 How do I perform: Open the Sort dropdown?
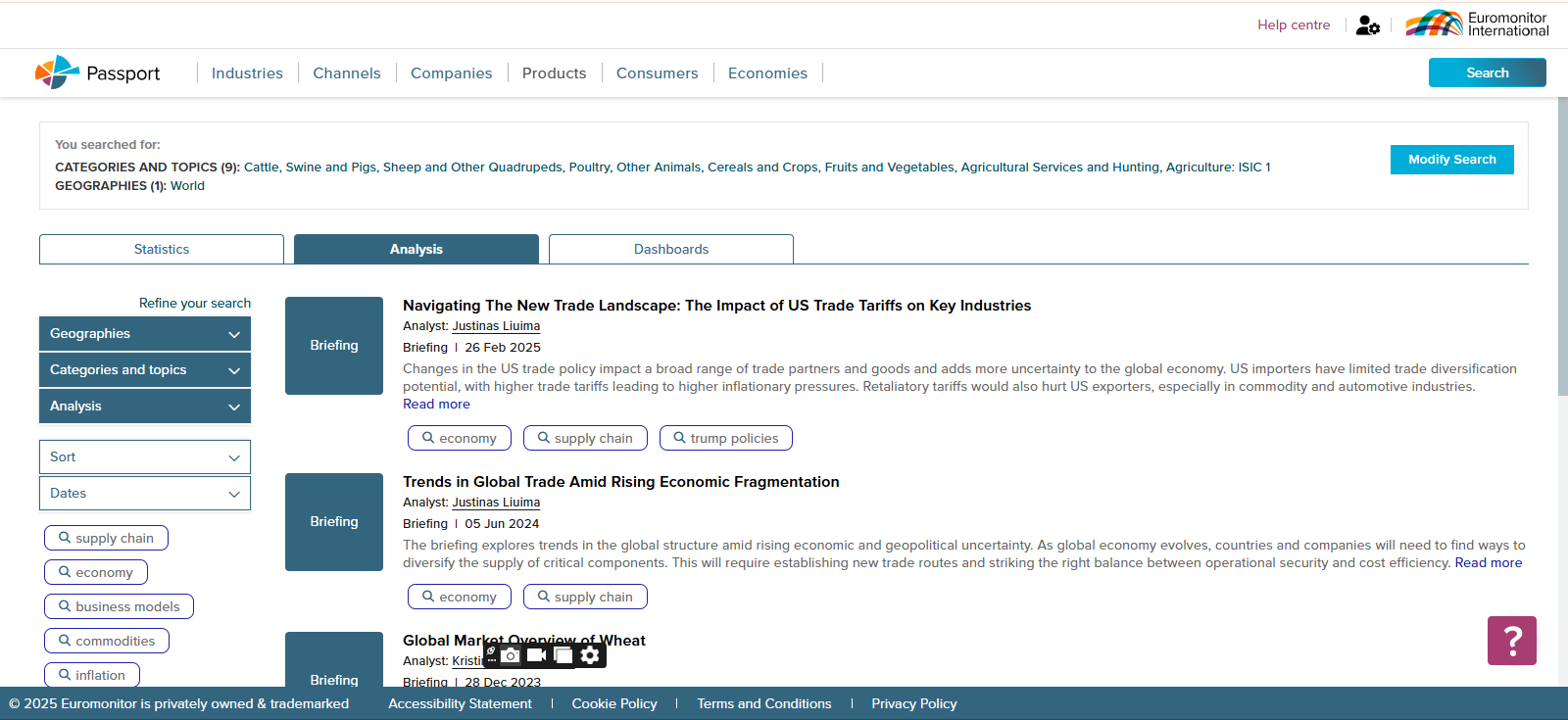pos(145,457)
